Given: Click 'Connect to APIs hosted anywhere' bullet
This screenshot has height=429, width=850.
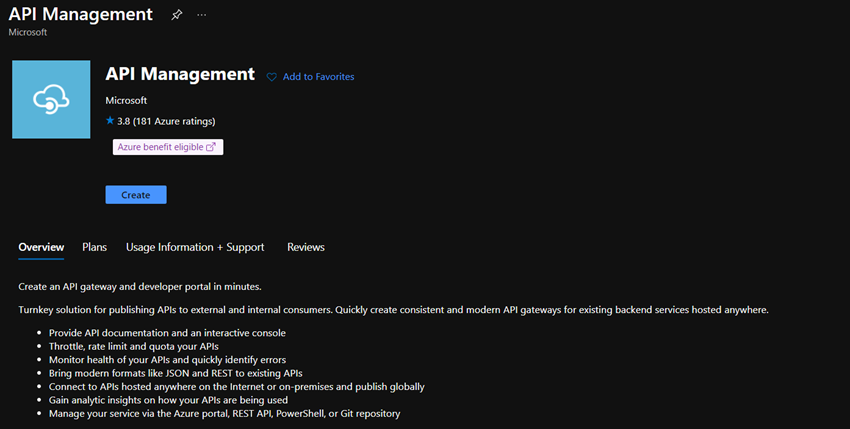Looking at the screenshot, I should tap(237, 387).
